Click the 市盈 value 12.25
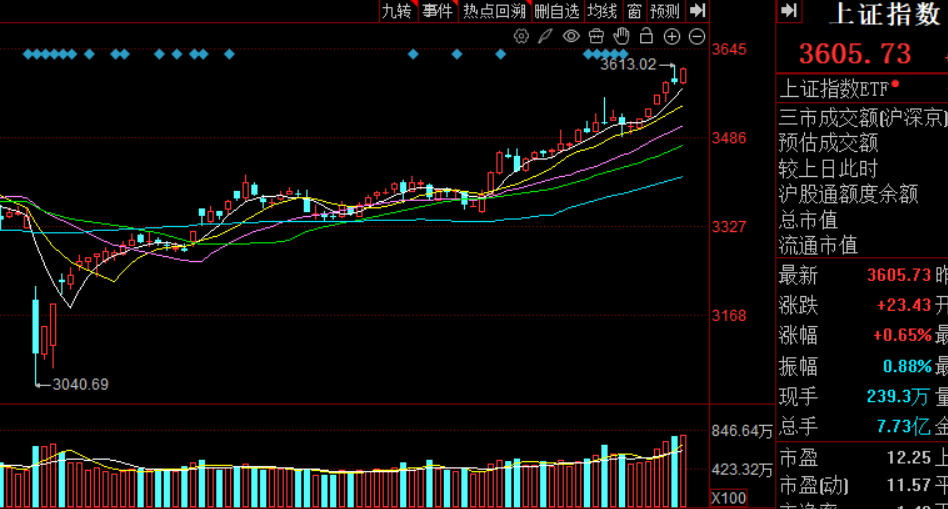Screen dimensions: 948x509 coord(908,458)
